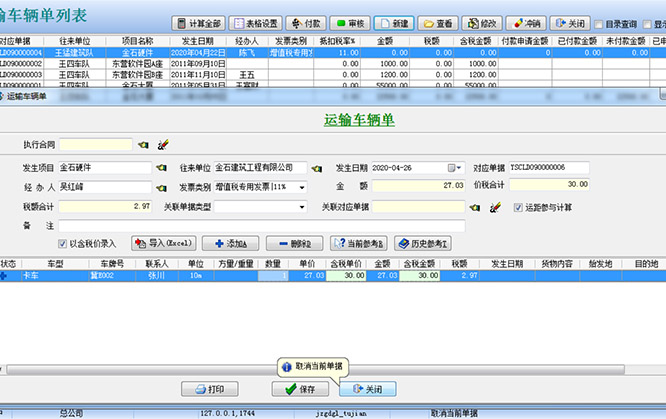Viewport: 666px width, 419px height.
Task: Click the 修改 edit toolbar button
Action: point(483,23)
